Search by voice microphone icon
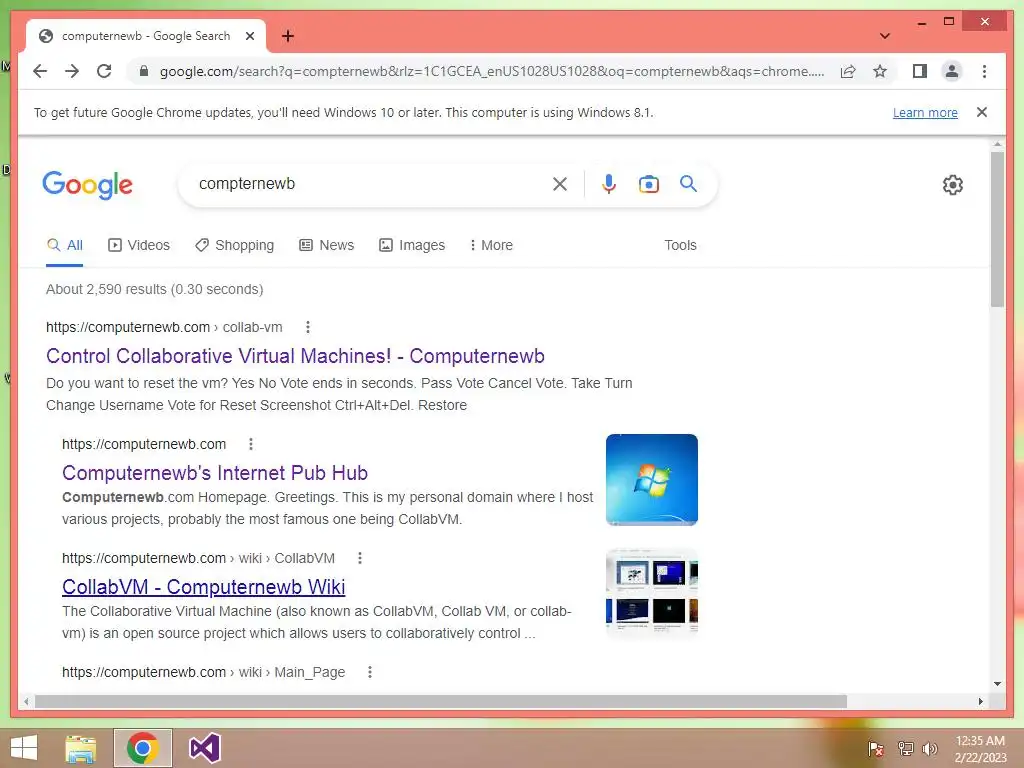1024x768 pixels. [x=609, y=184]
